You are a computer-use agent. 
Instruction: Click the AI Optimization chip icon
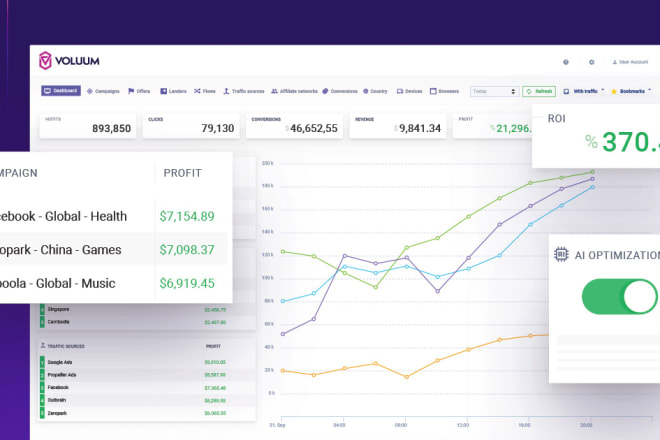coord(561,254)
